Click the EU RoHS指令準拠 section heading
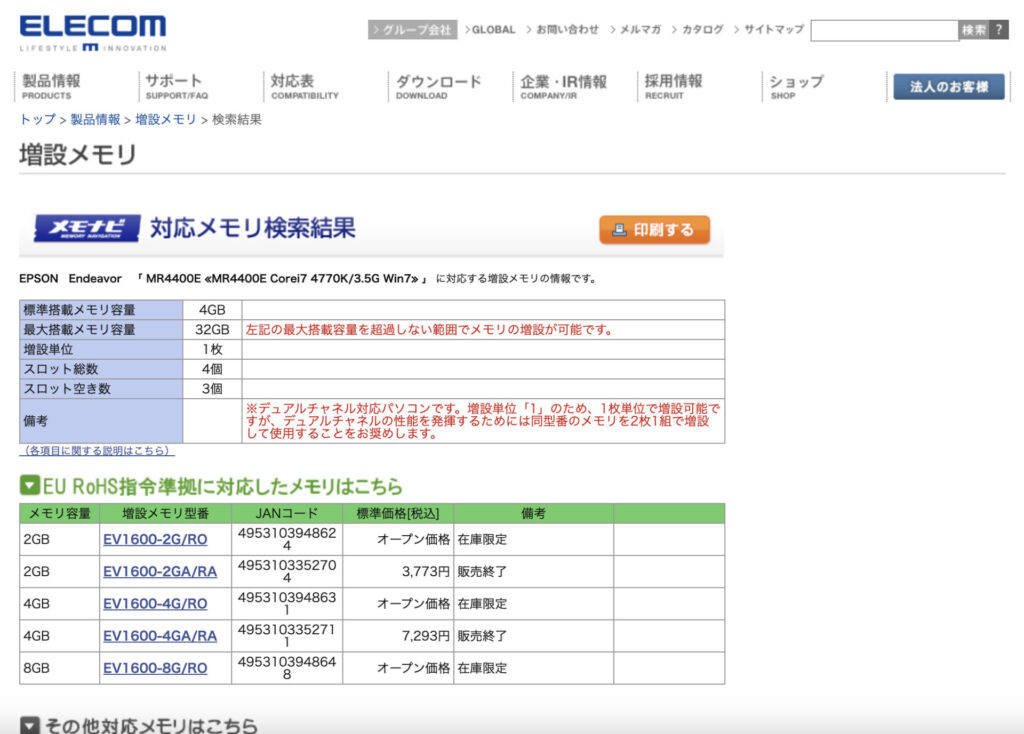 click(223, 486)
